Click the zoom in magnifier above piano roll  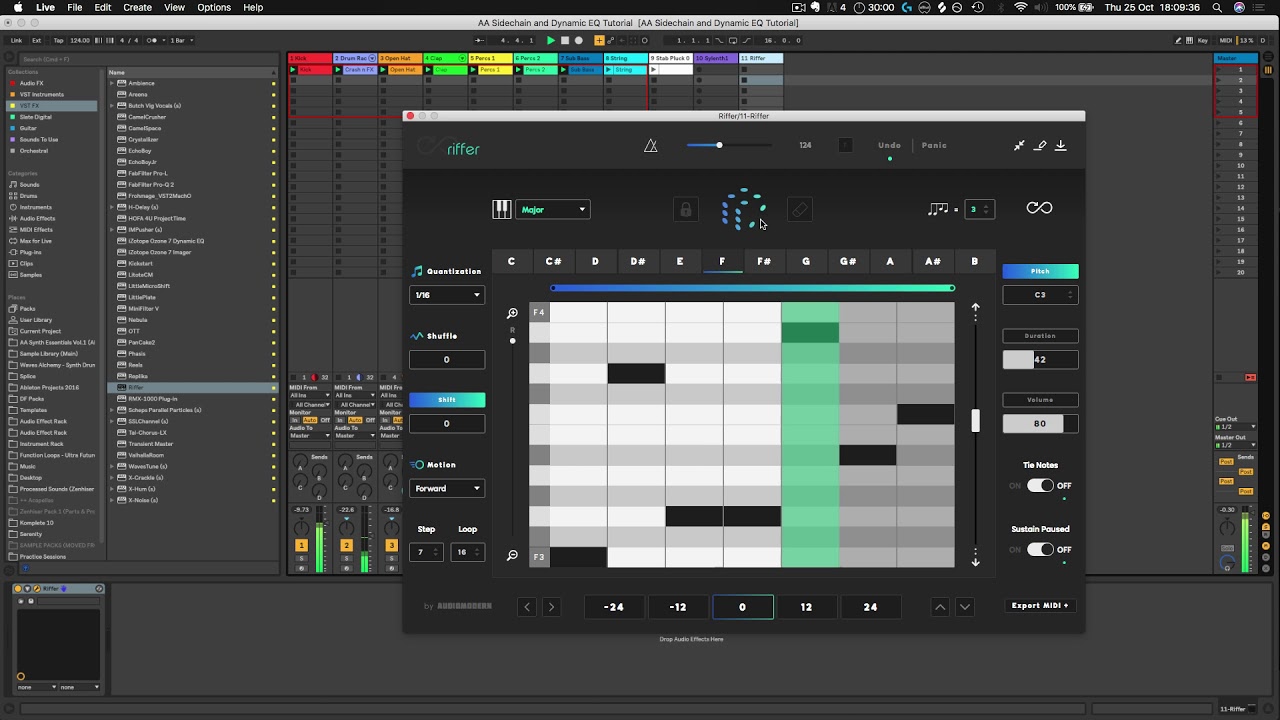(x=512, y=313)
